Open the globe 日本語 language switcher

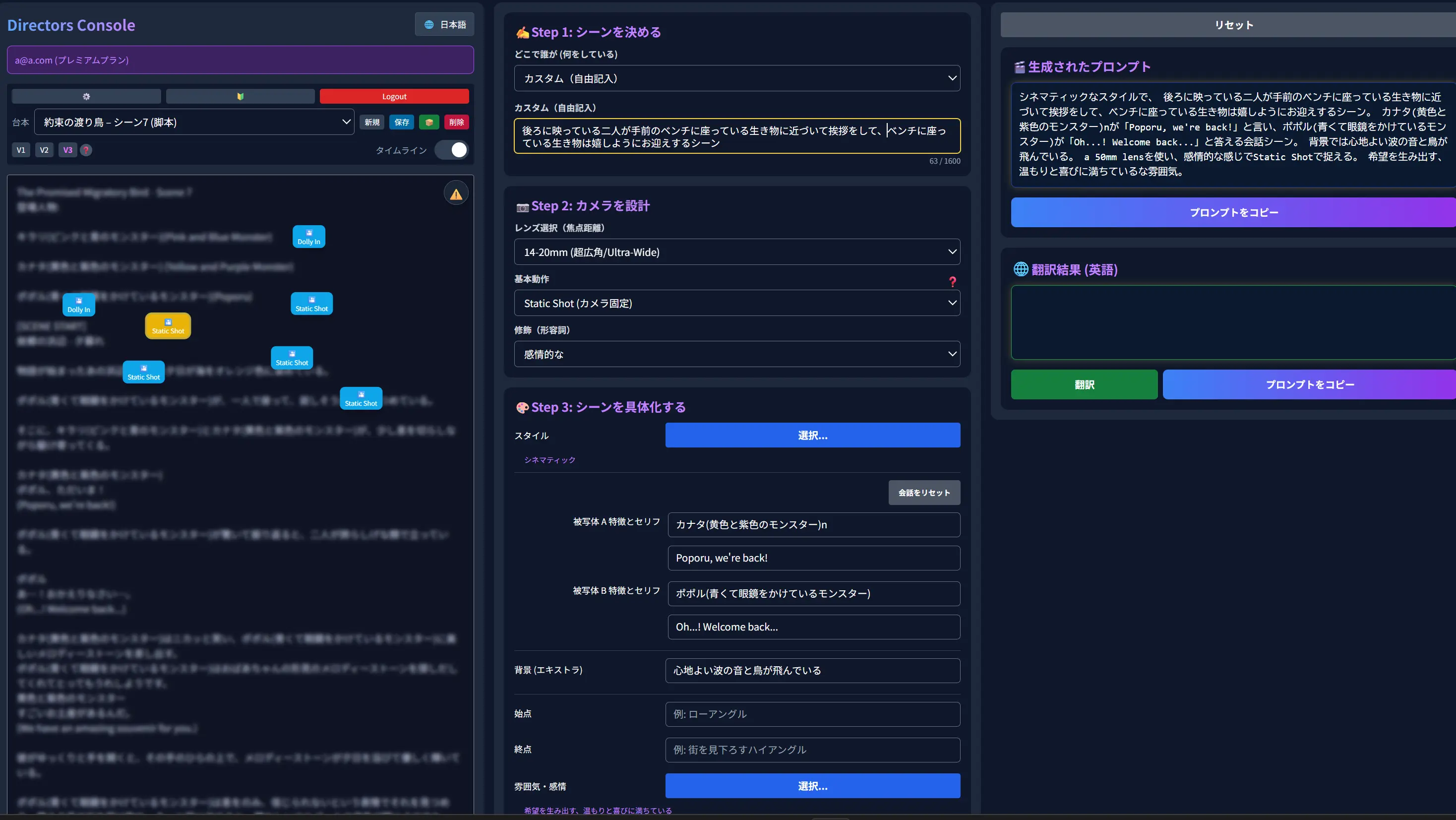(444, 24)
